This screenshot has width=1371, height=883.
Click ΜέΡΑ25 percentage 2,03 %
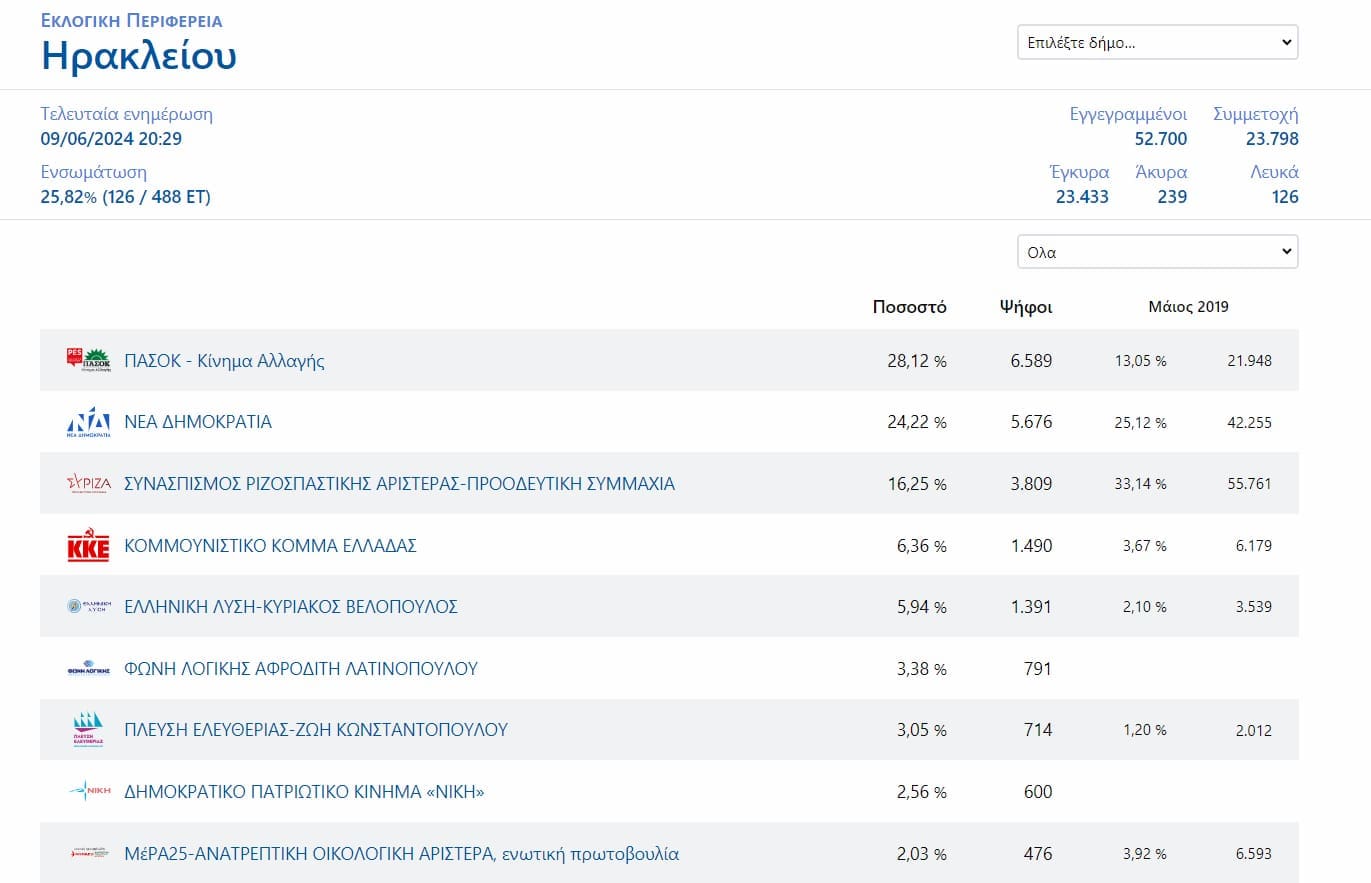point(922,854)
